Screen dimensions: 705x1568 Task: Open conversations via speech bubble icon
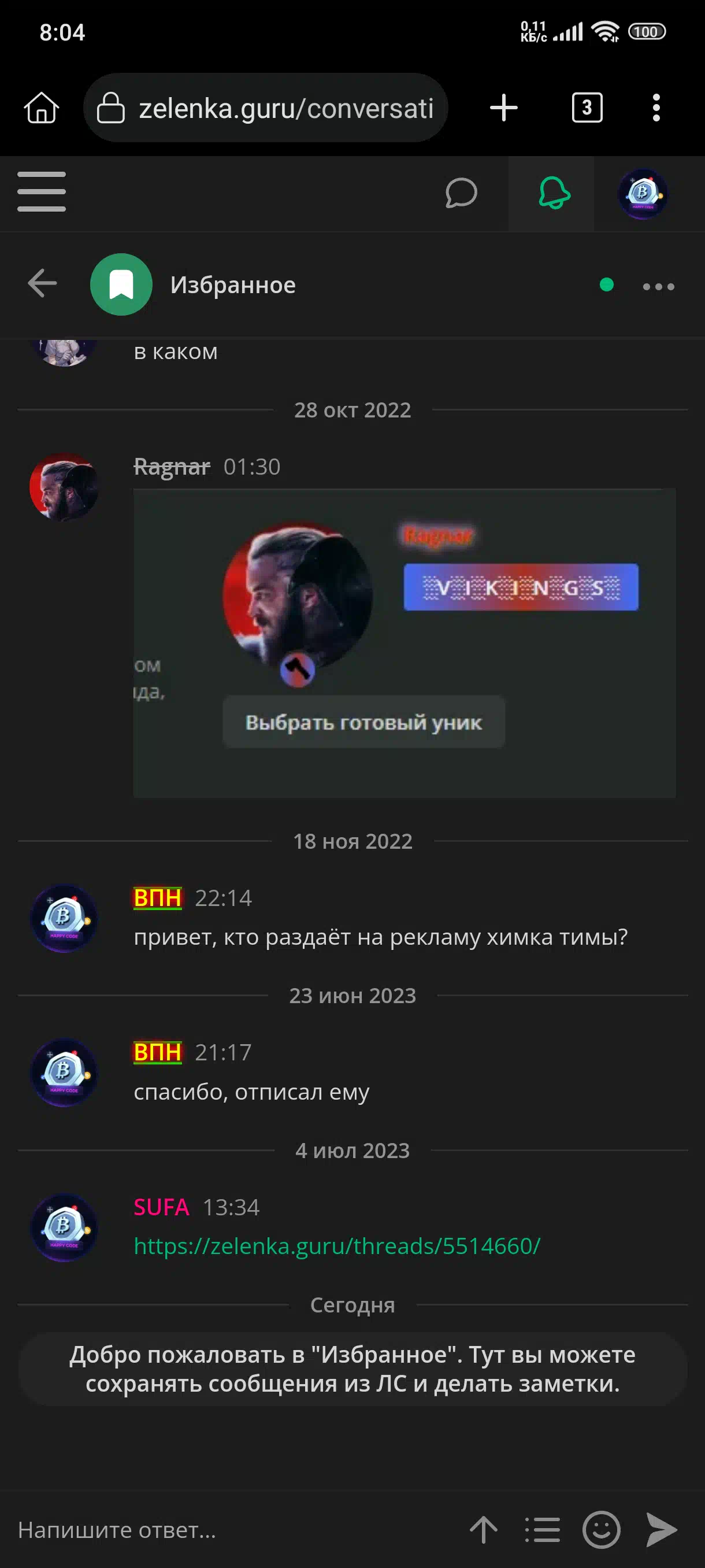coord(461,193)
